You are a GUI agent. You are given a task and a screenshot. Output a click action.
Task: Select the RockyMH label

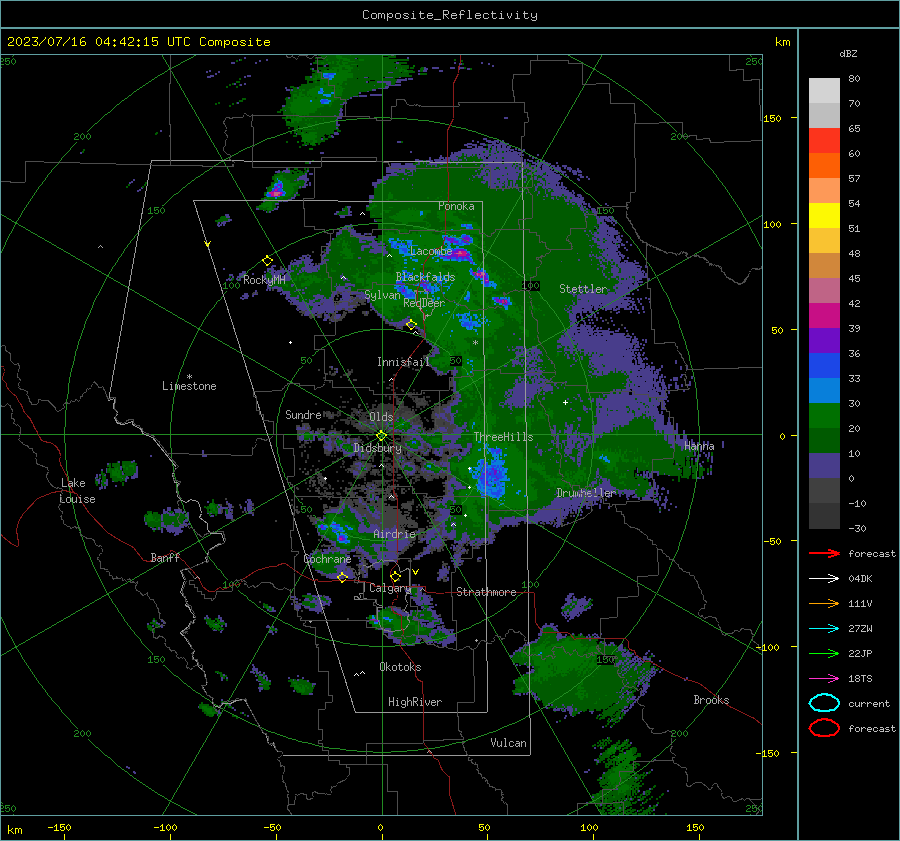click(x=264, y=280)
